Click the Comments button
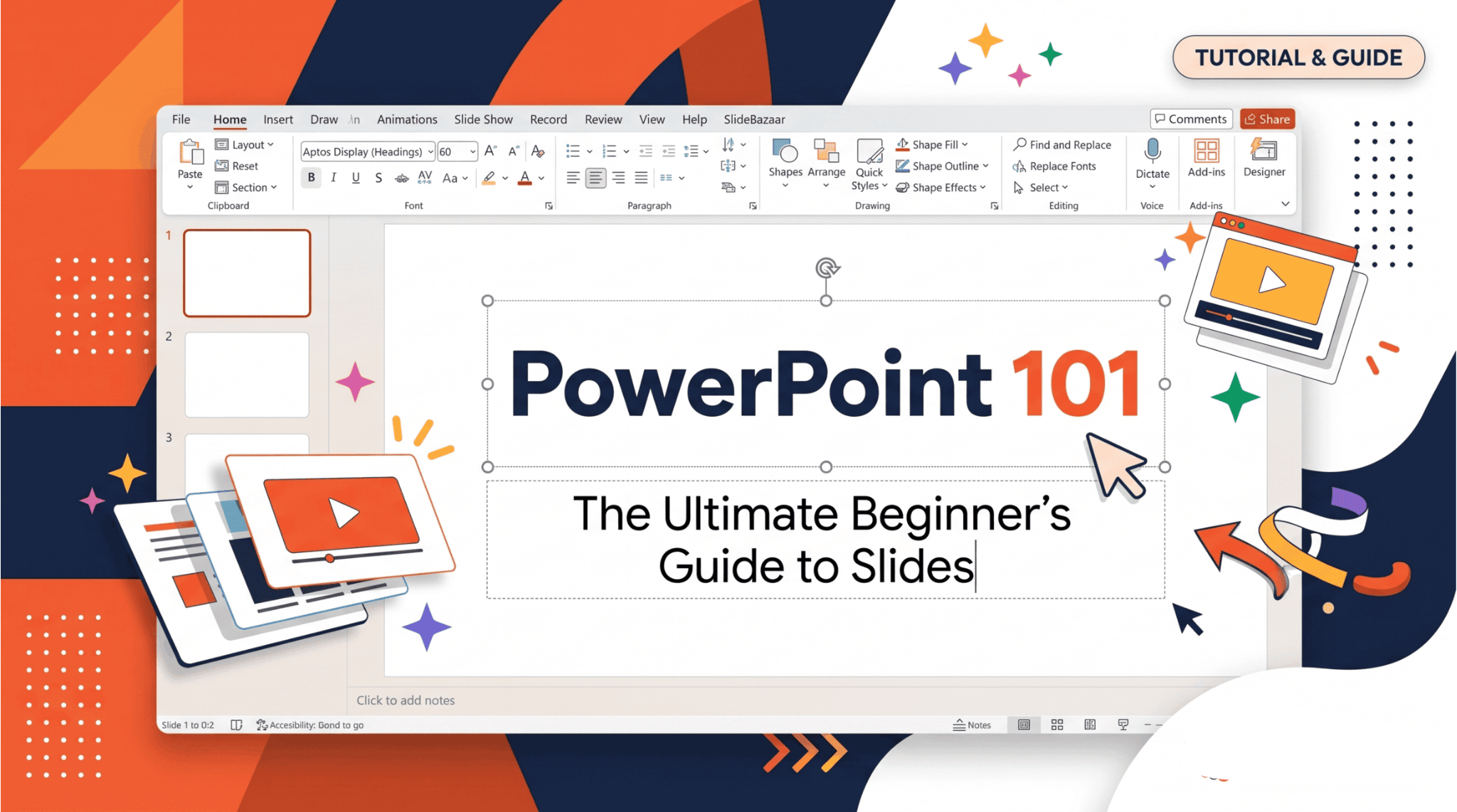This screenshot has height=812, width=1457. 1191,119
